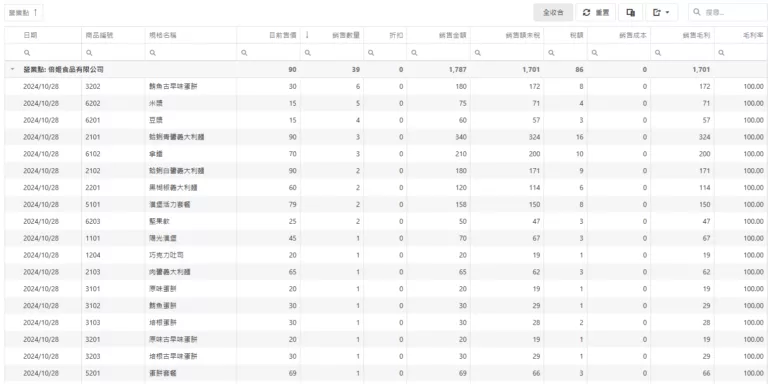
Task: Collapse the 營業點 group row arrow
Action: point(12,70)
